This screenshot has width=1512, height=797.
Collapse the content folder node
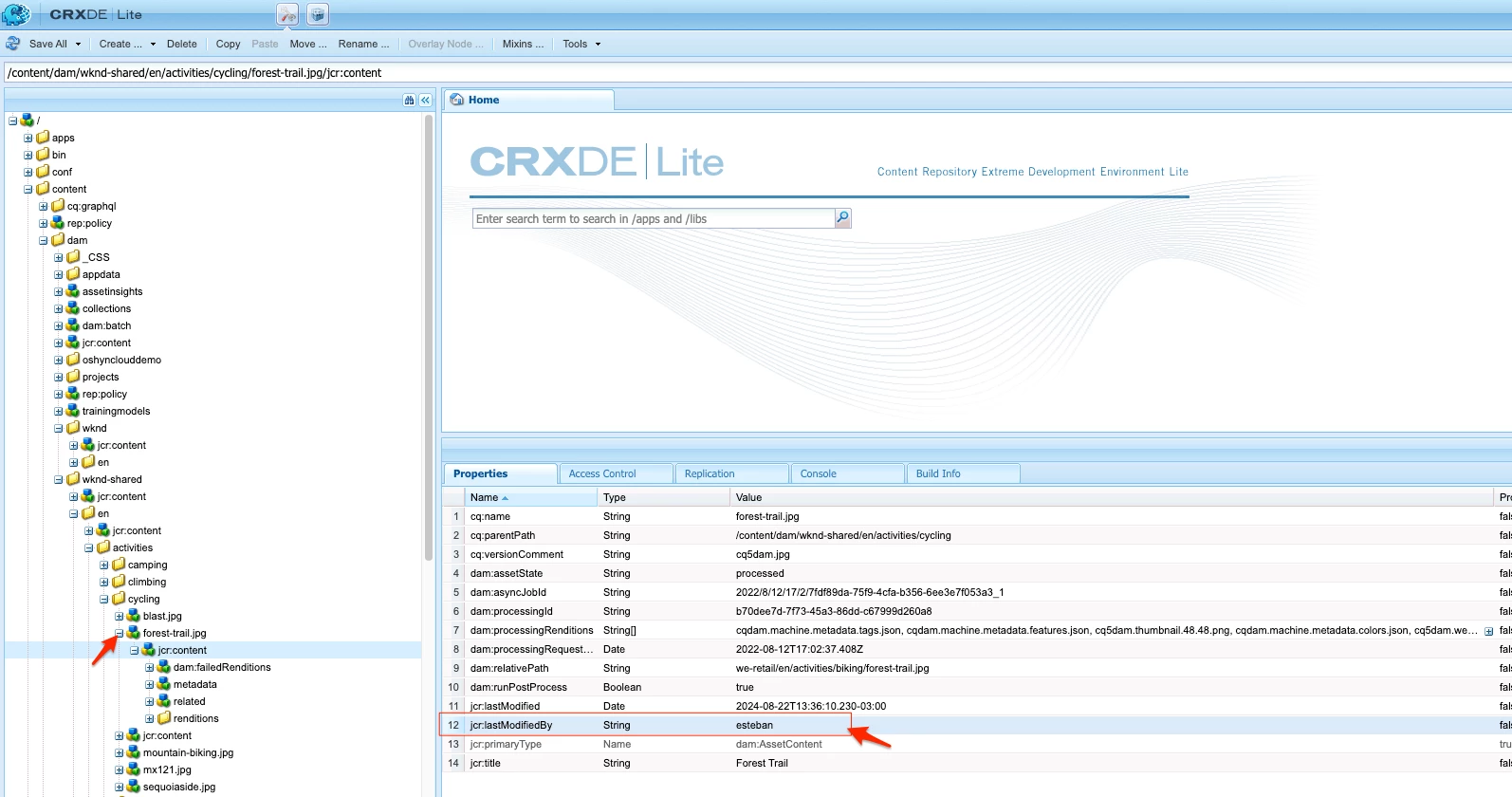[28, 189]
